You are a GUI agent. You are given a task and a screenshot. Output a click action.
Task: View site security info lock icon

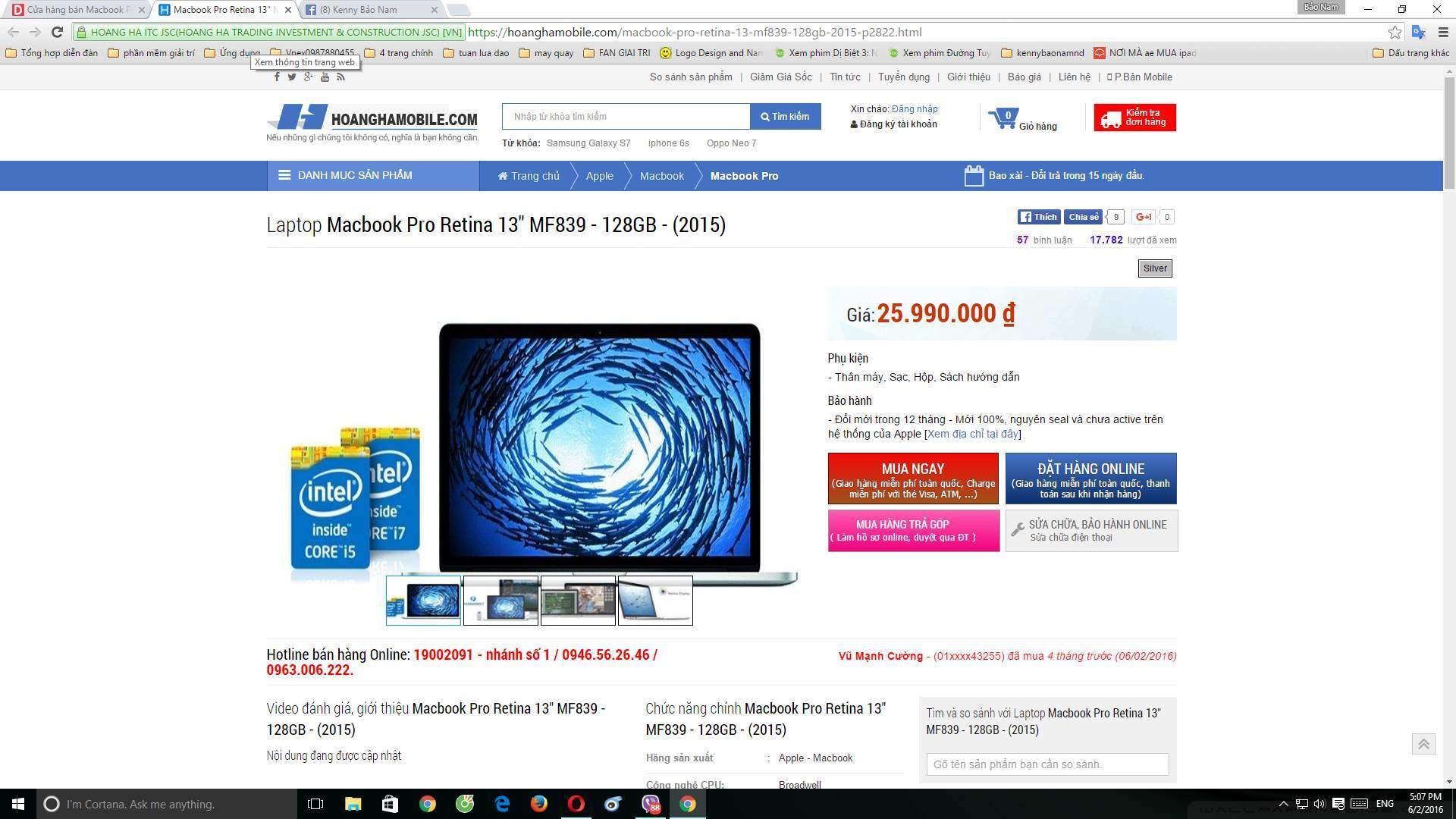(81, 32)
